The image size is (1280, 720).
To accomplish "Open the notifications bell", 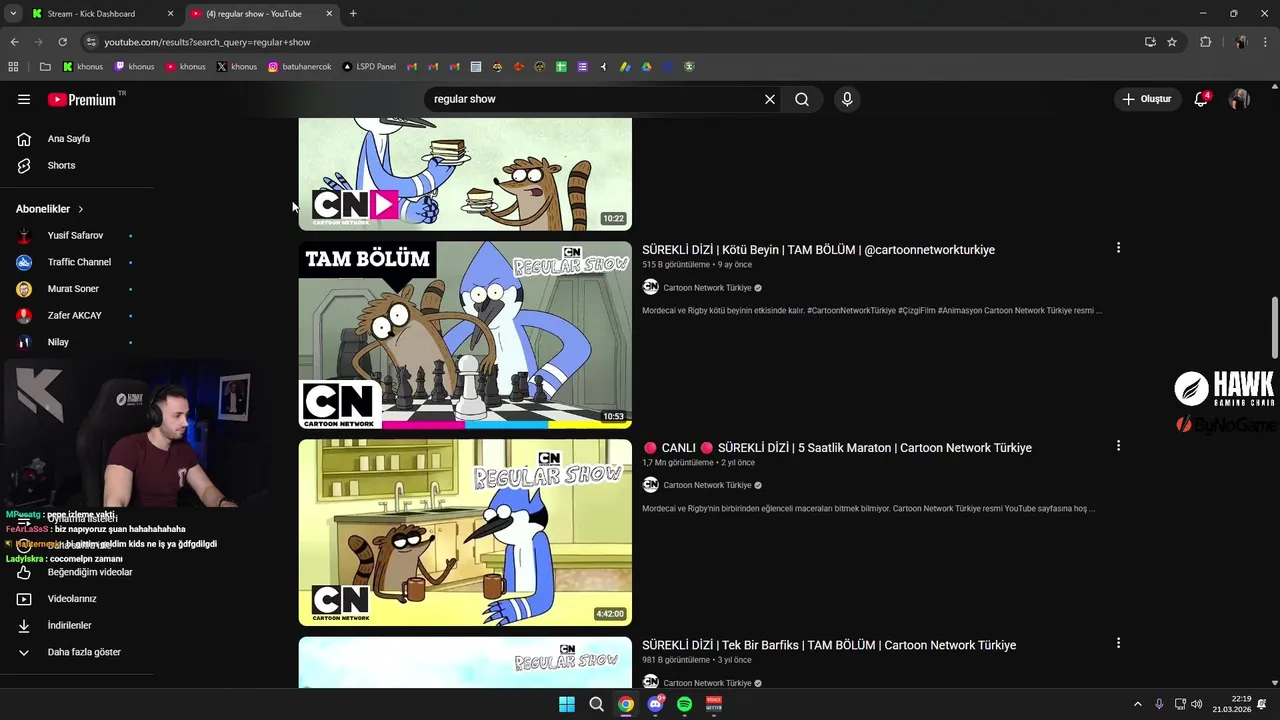I will tap(1201, 99).
